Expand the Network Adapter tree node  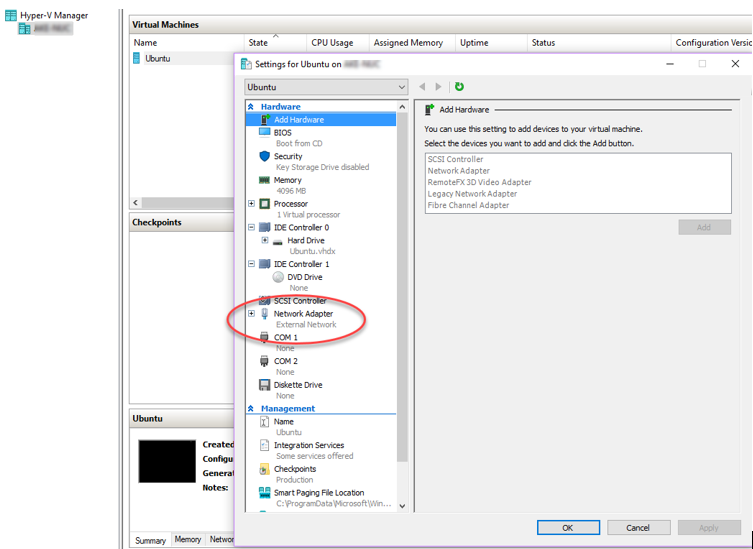[251, 314]
